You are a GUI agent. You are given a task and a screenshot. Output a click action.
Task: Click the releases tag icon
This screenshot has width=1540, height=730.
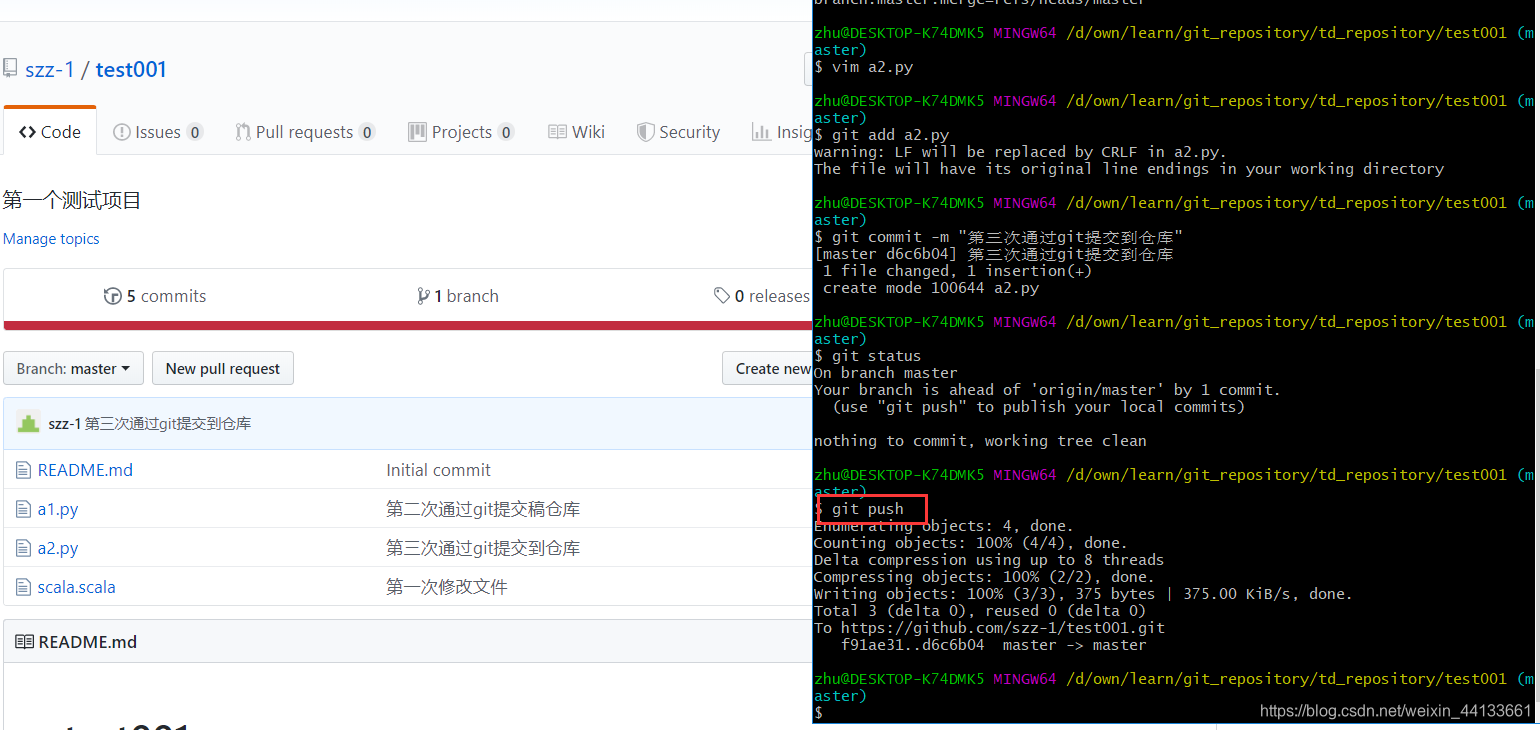click(x=721, y=296)
